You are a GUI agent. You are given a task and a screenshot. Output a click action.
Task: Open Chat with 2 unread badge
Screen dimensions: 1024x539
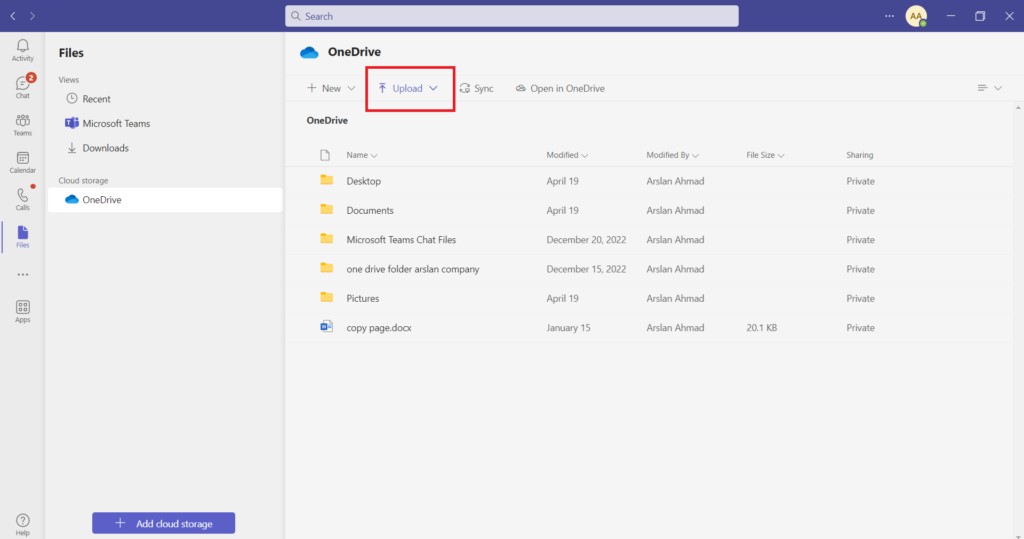(x=22, y=86)
